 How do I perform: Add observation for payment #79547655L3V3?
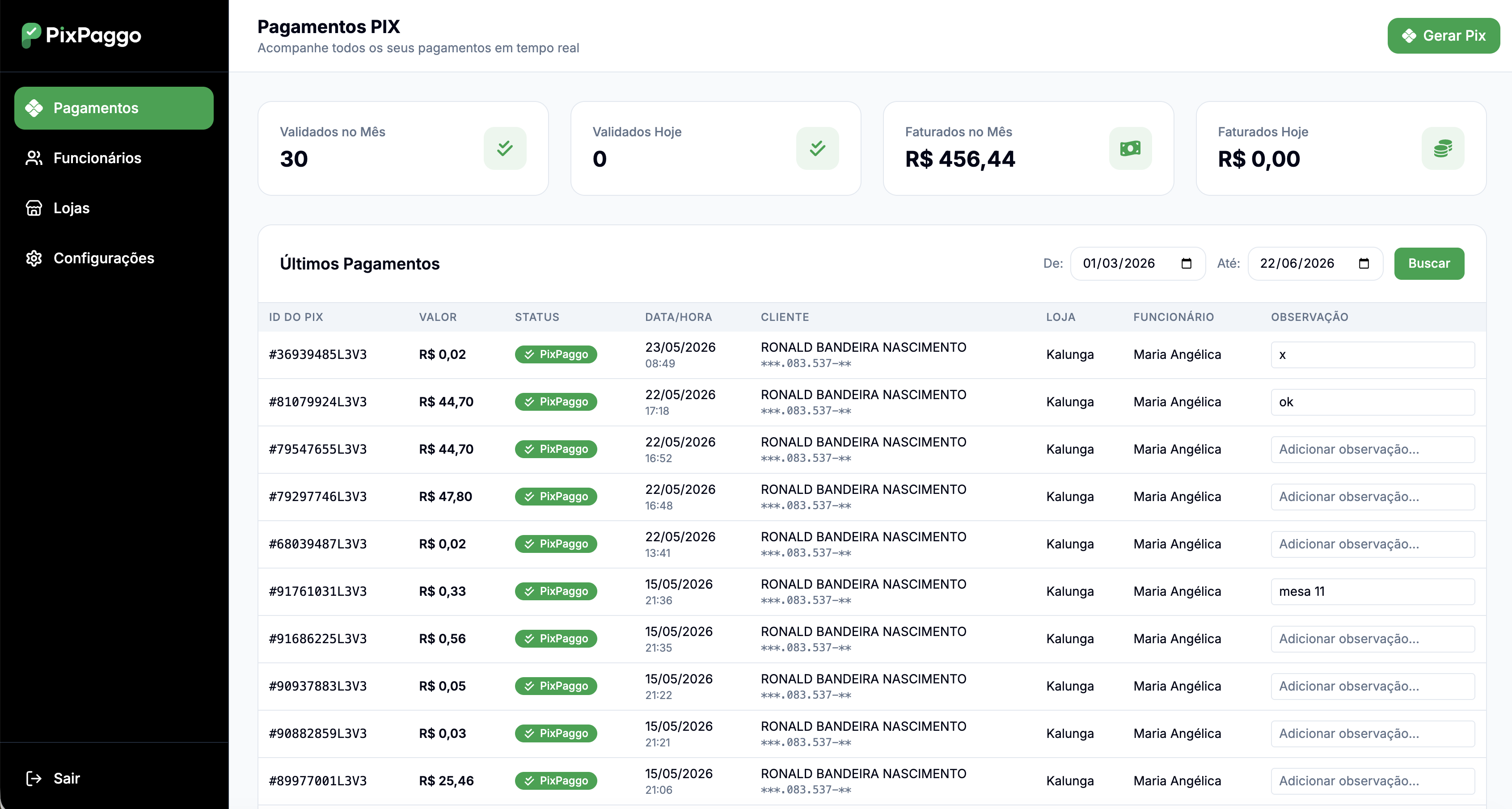click(x=1373, y=449)
